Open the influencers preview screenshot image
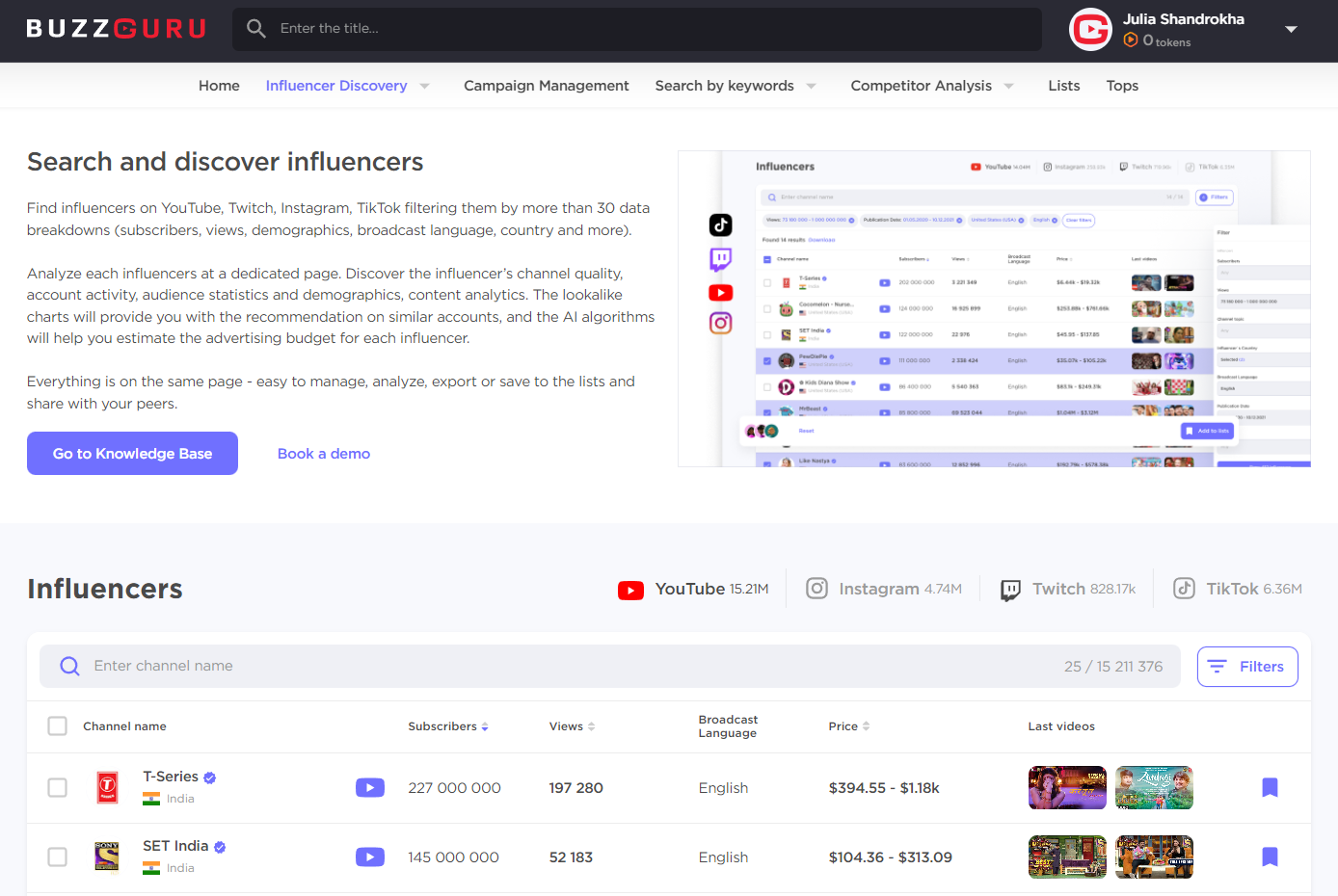The height and width of the screenshot is (896, 1338). (x=994, y=309)
